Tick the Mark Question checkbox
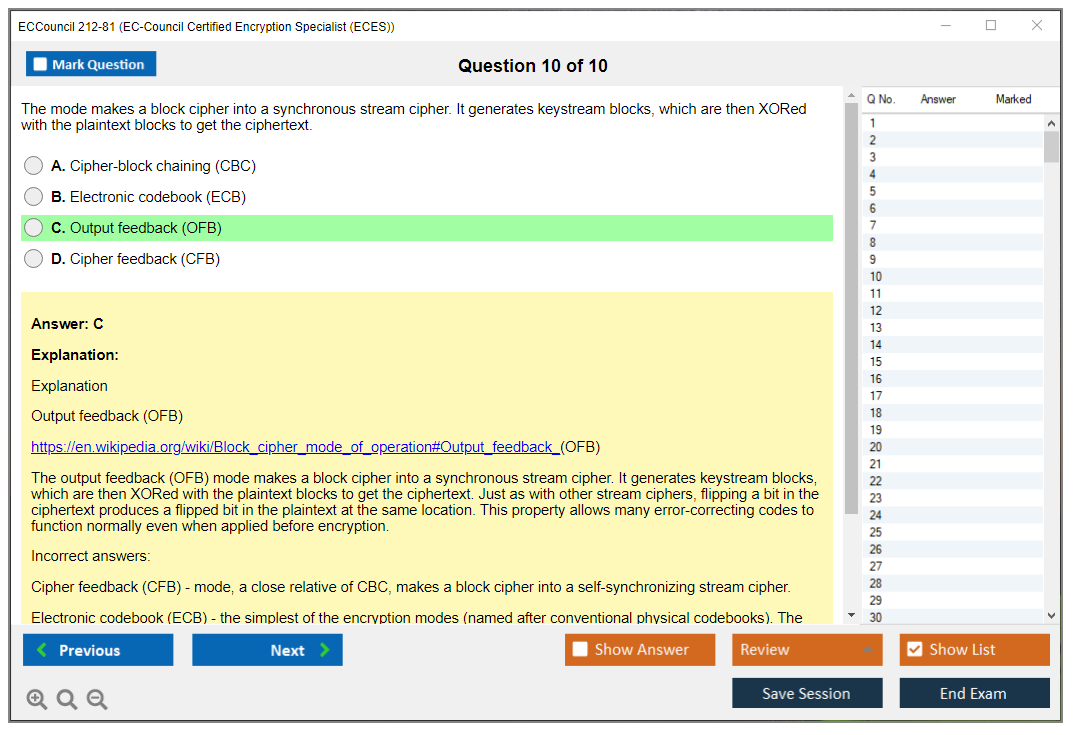The height and width of the screenshot is (735, 1075). 41,64
